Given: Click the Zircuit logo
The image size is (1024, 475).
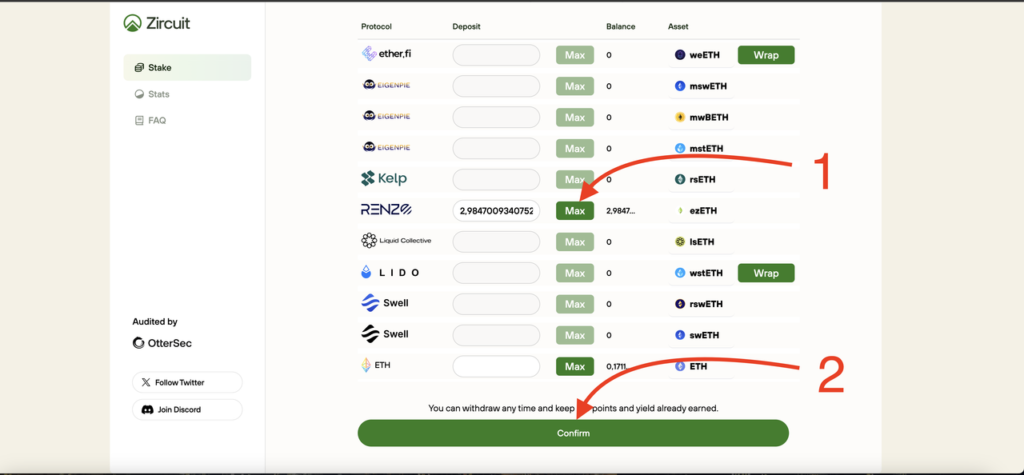Looking at the screenshot, I should coord(157,23).
